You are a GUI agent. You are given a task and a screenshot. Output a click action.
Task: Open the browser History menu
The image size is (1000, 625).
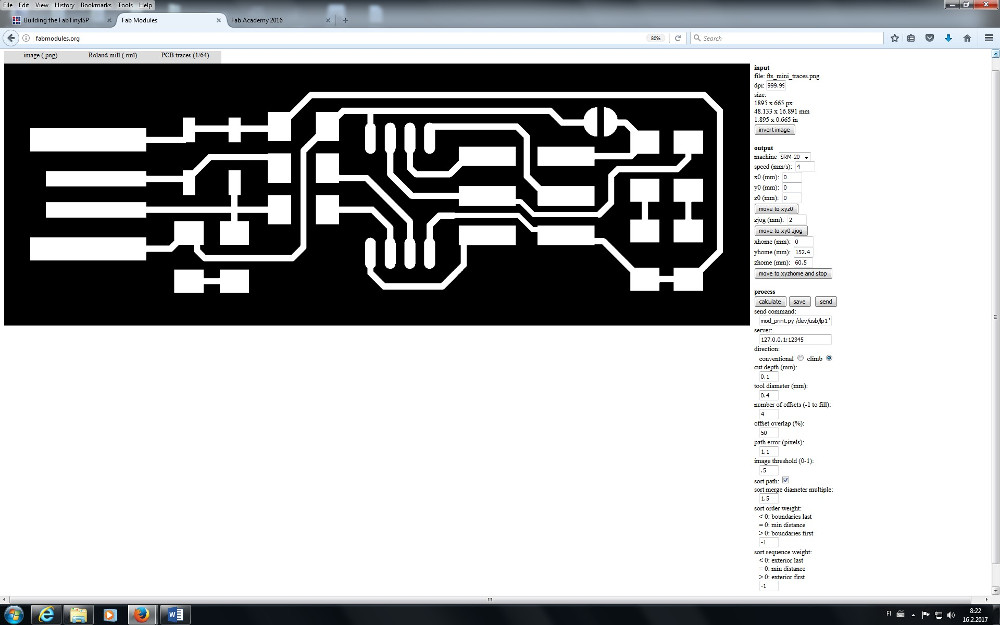[64, 5]
